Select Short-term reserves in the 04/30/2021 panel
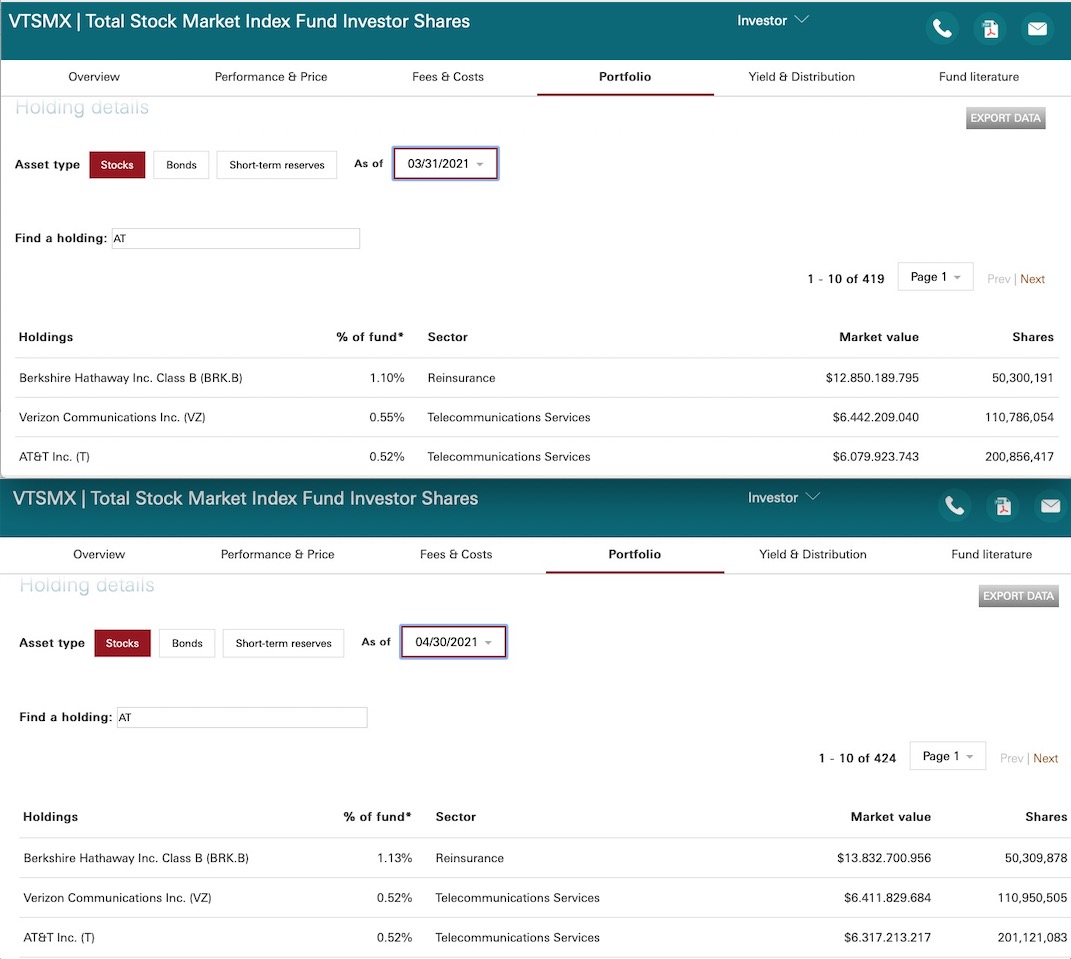The width and height of the screenshot is (1071, 959). [283, 643]
